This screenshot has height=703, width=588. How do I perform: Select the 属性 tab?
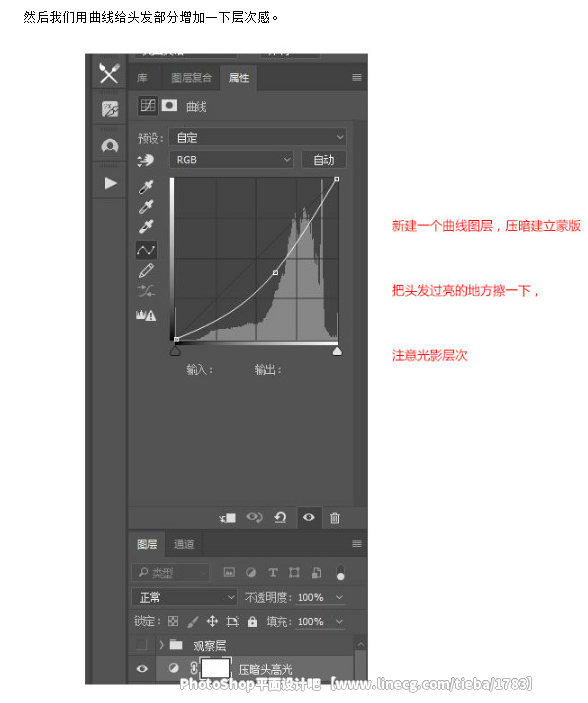tap(239, 78)
